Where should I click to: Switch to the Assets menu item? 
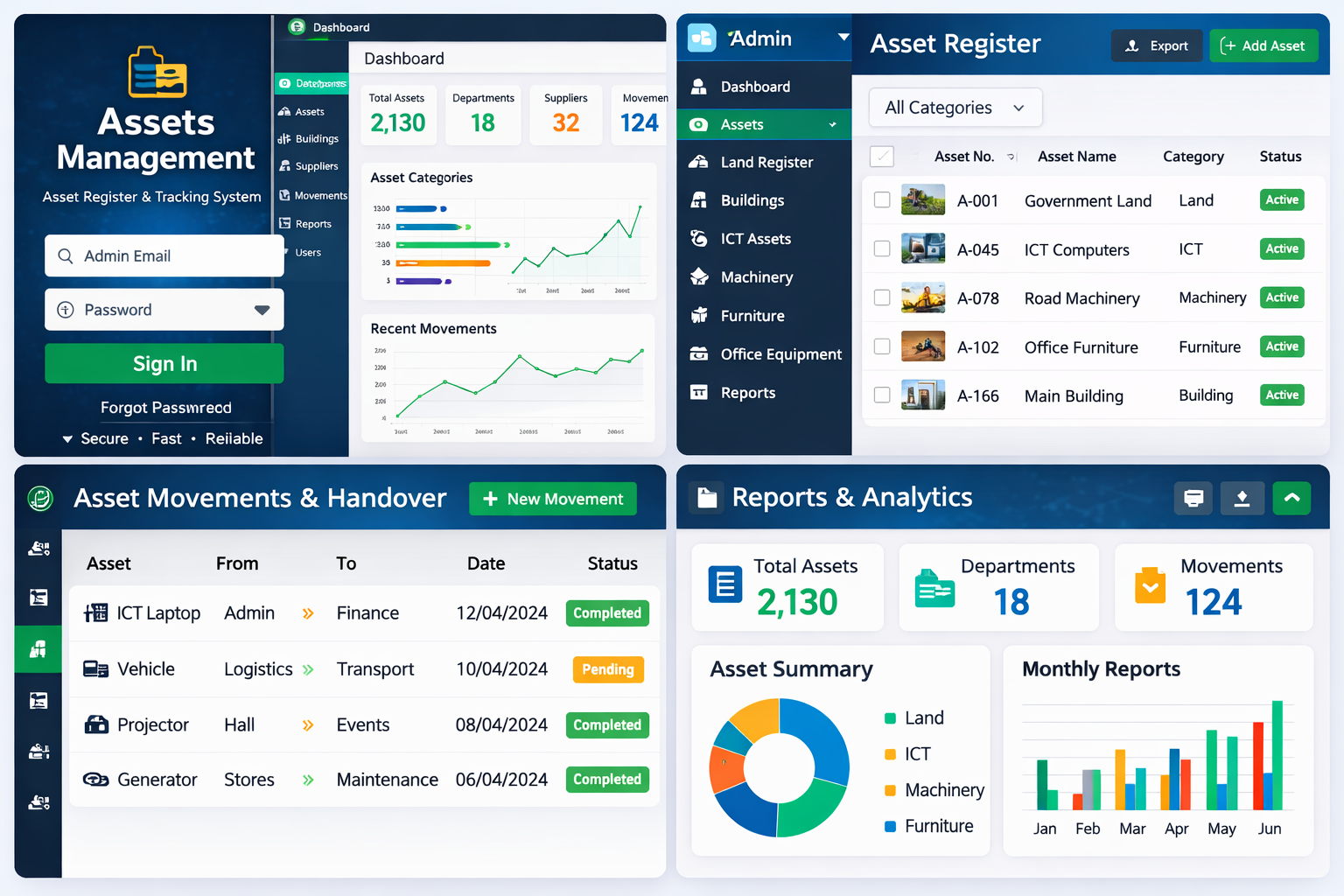click(764, 124)
